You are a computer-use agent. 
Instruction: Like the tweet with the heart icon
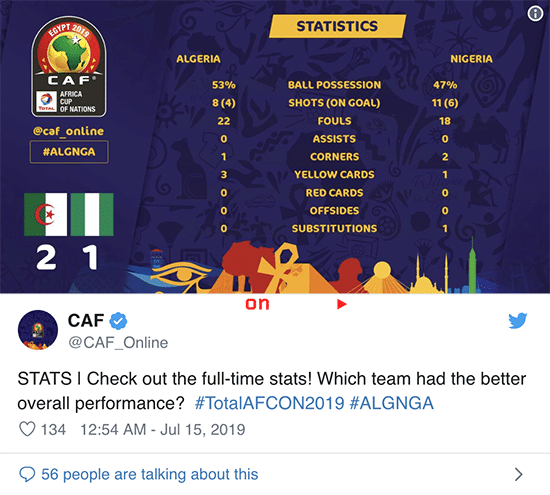tap(27, 429)
